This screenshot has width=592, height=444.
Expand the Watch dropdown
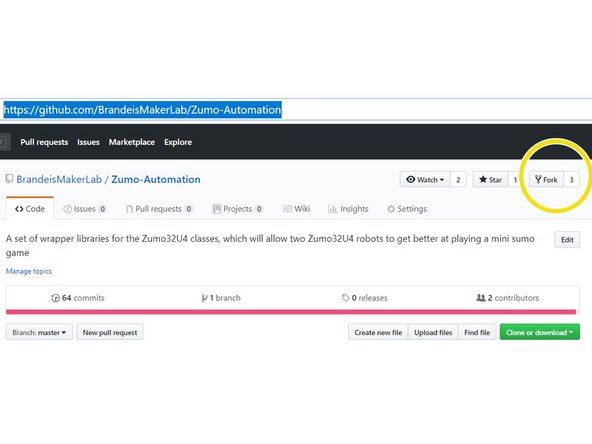(425, 180)
